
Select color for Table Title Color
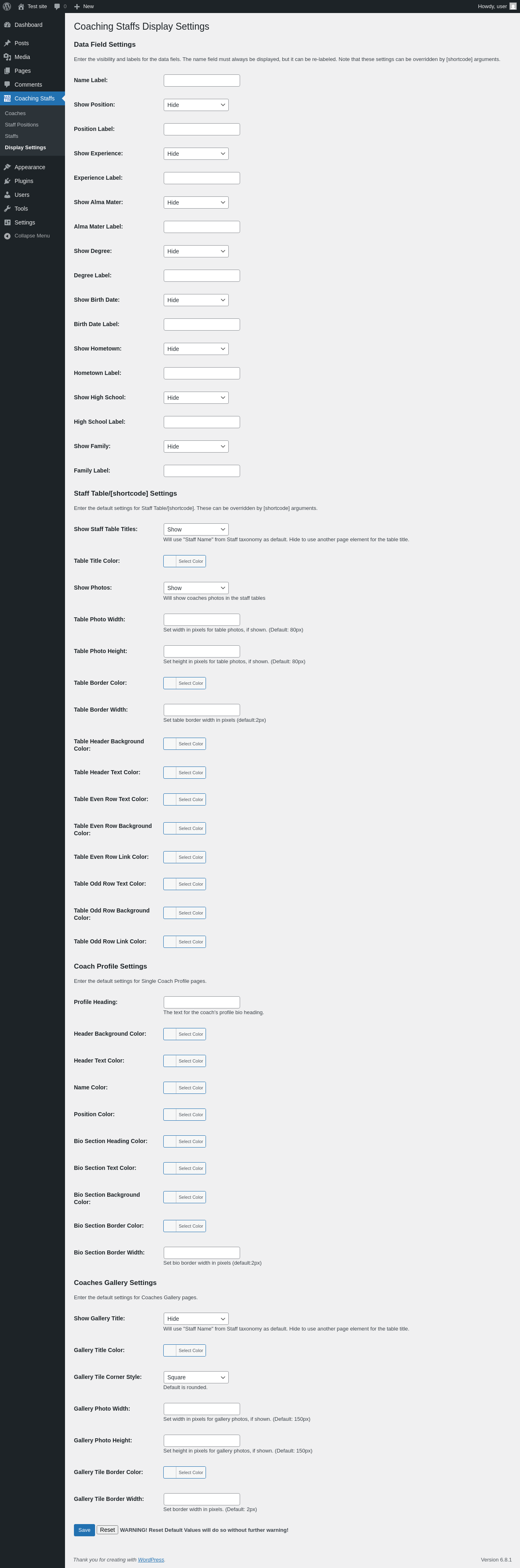pos(184,561)
